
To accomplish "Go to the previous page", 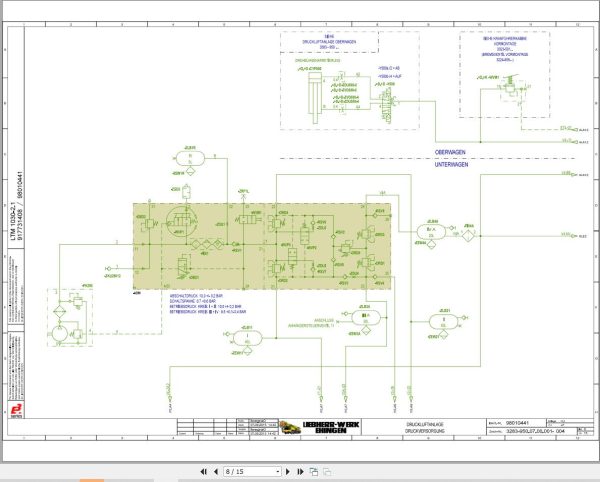I will click(x=215, y=472).
